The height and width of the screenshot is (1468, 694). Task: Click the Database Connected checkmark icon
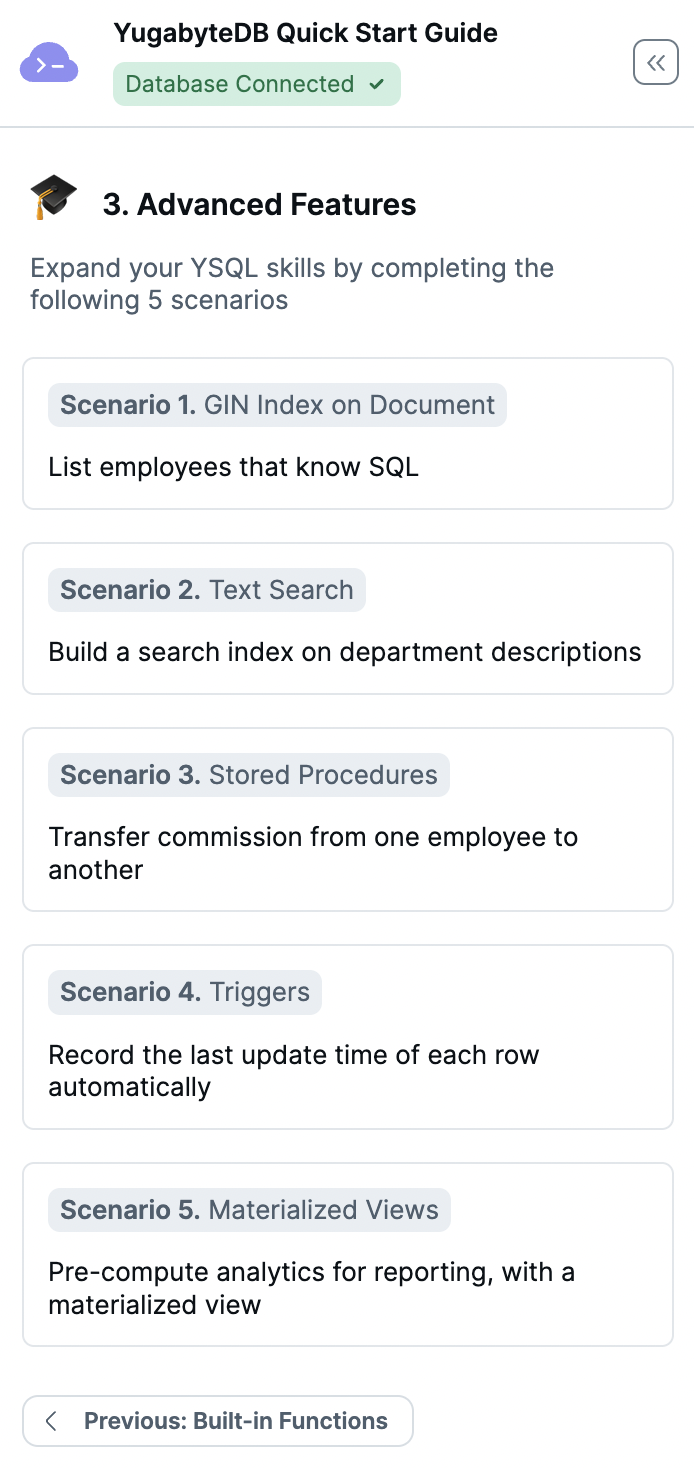tap(377, 84)
